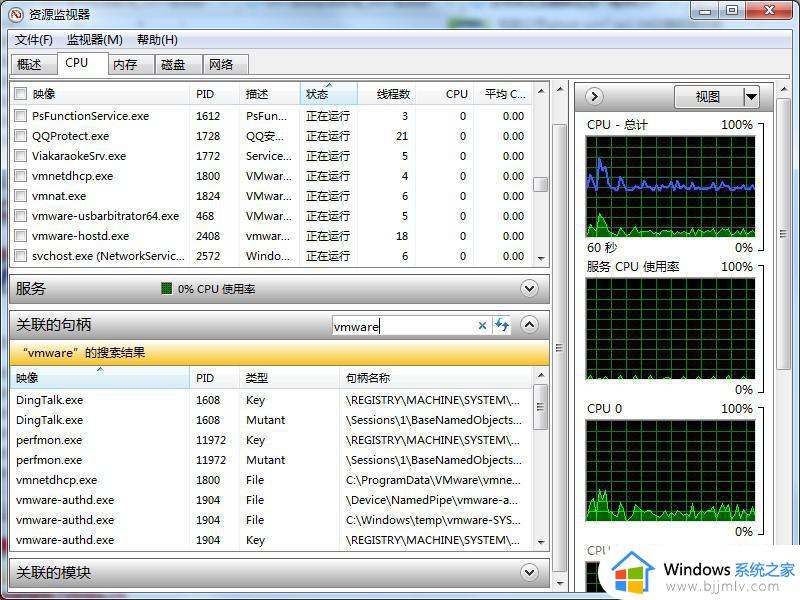The height and width of the screenshot is (600, 800).
Task: Collapse the graph pane with the arrow button
Action: point(594,96)
